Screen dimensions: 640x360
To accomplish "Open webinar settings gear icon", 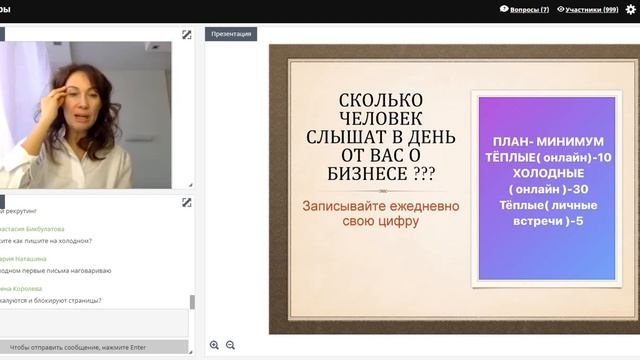I will pos(631,9).
